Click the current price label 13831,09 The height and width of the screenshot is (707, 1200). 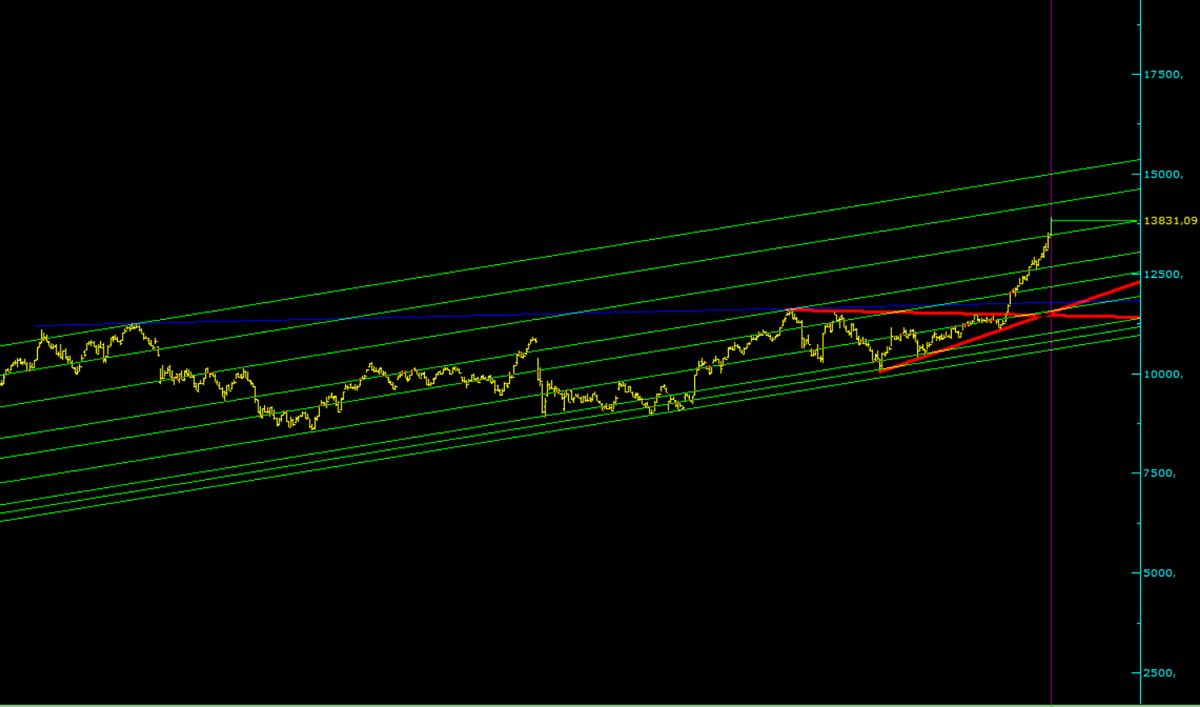coord(1172,220)
